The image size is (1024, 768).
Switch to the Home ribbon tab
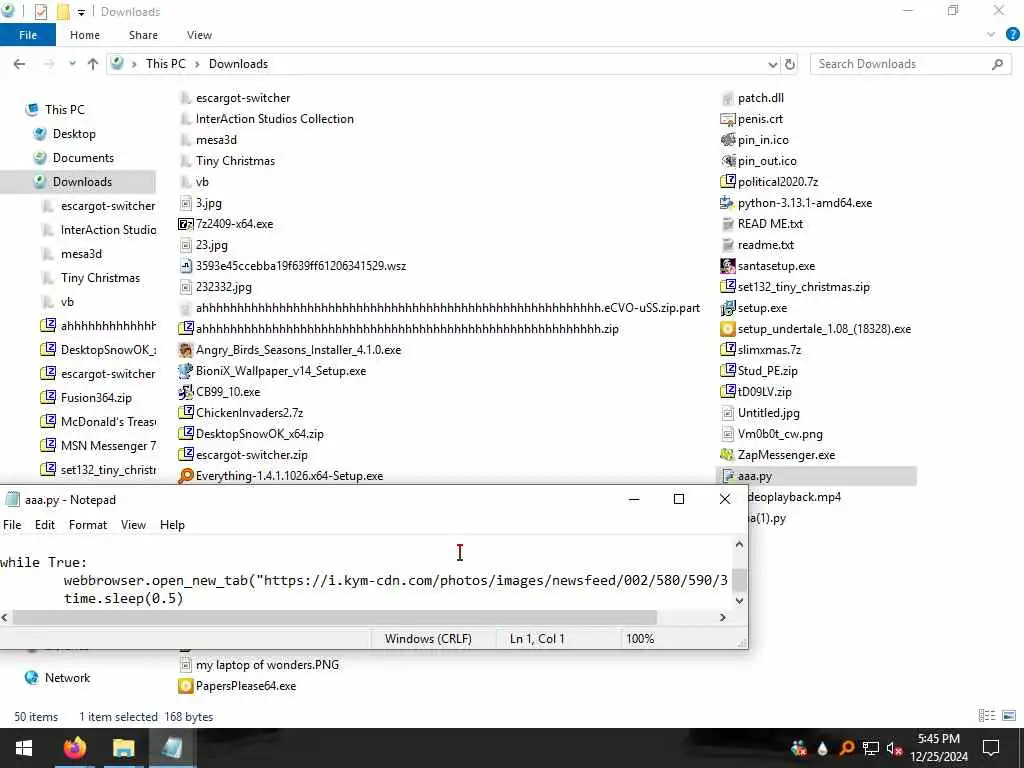point(85,35)
